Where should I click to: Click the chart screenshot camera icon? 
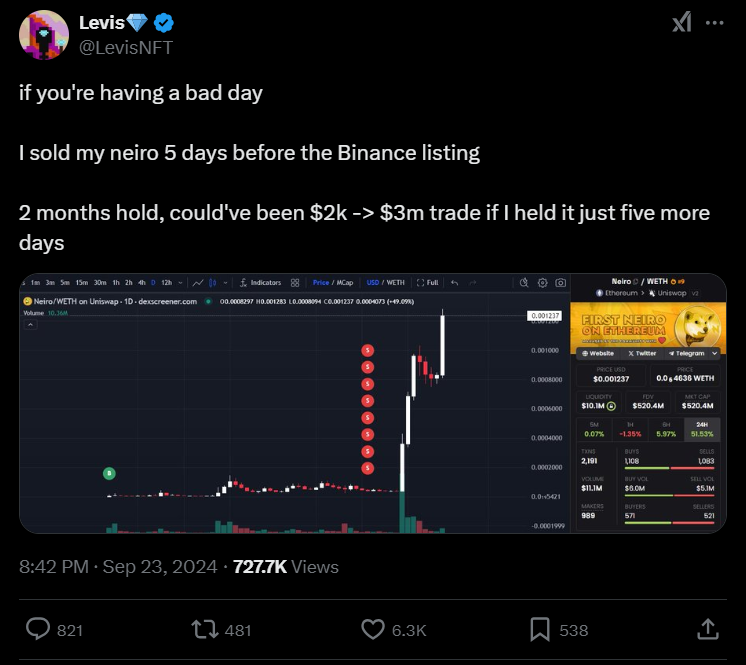561,283
